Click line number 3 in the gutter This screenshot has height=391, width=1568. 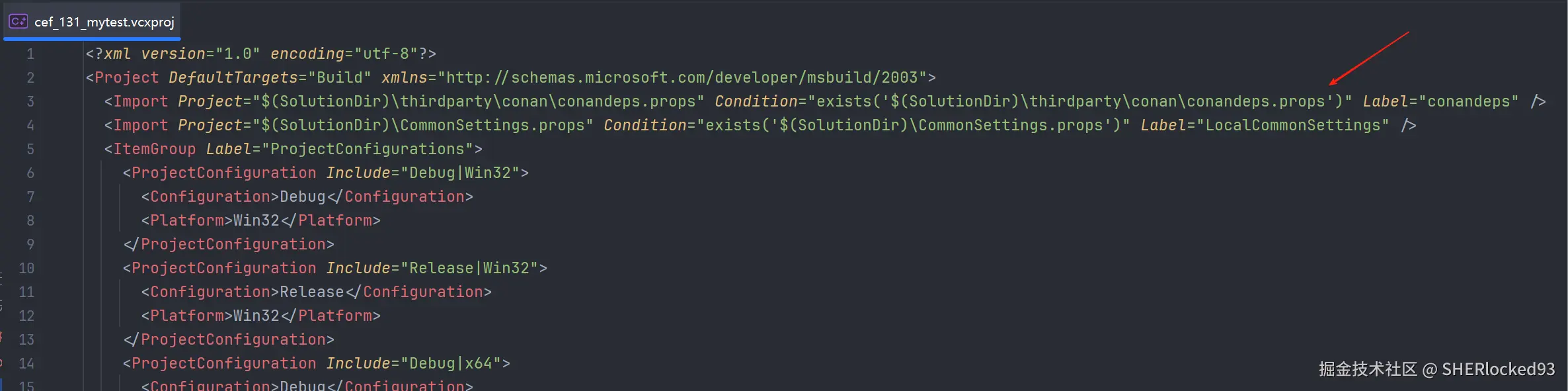[x=30, y=101]
